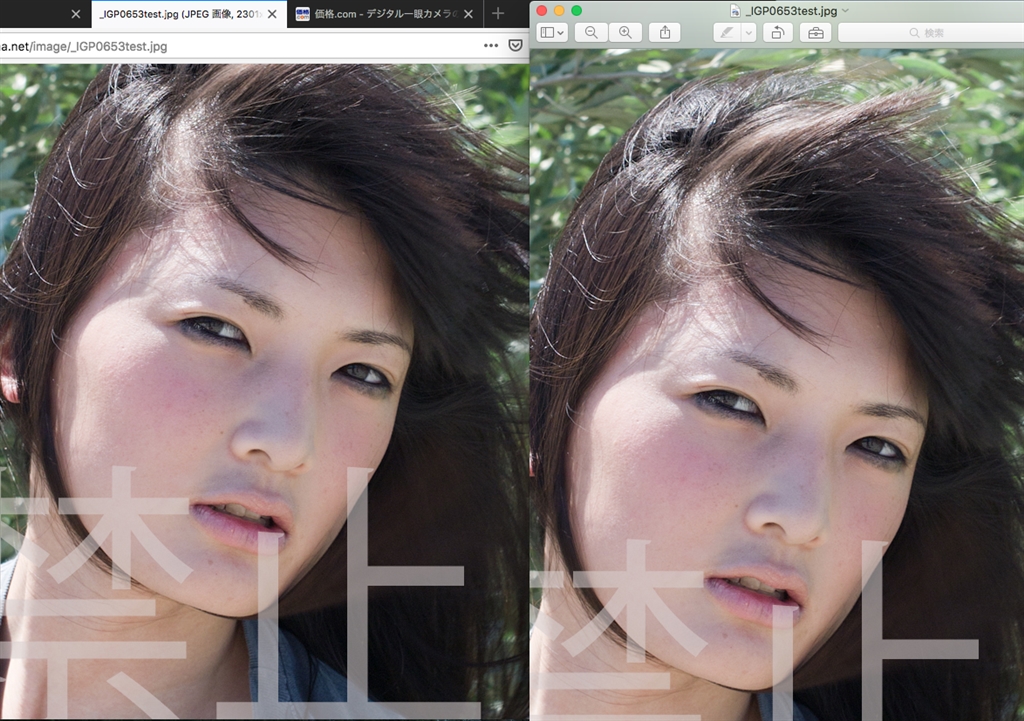1024x721 pixels.
Task: Open the new tab plus button in the browser
Action: coord(498,14)
